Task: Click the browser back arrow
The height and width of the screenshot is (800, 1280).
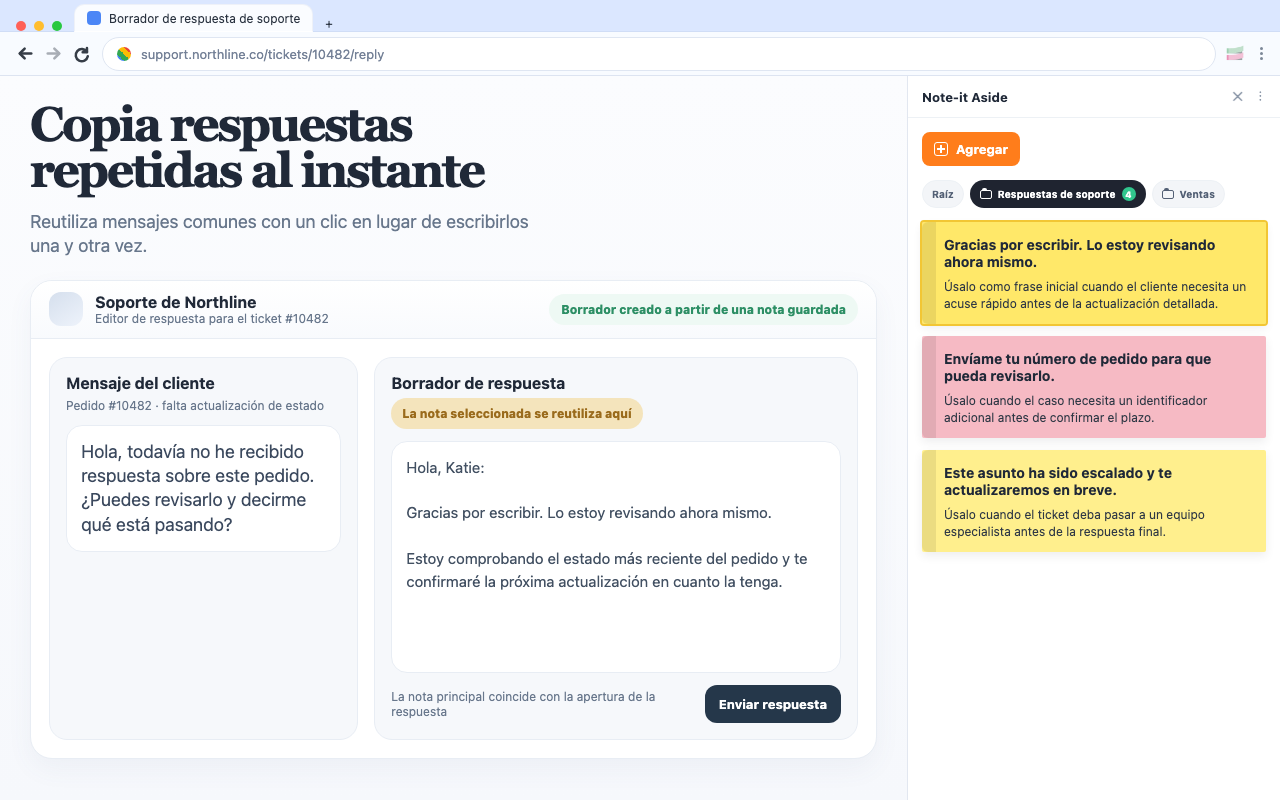Action: tap(25, 53)
